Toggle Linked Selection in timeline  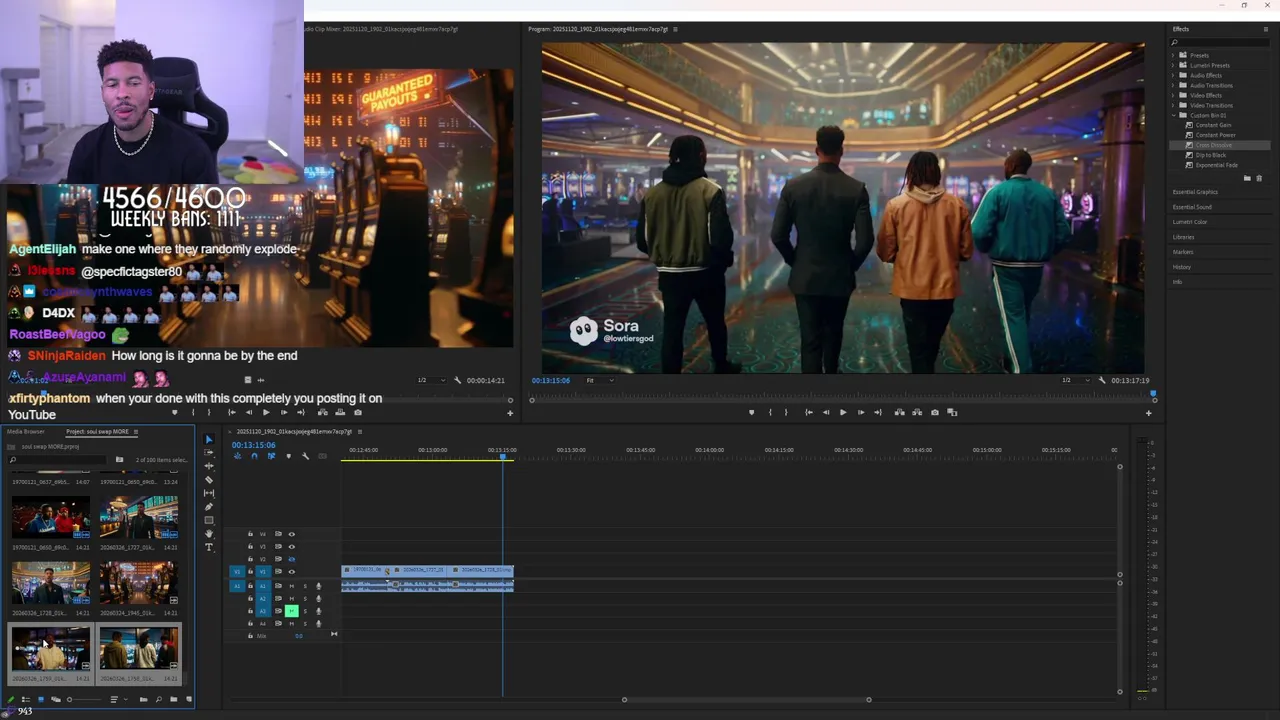tap(271, 456)
